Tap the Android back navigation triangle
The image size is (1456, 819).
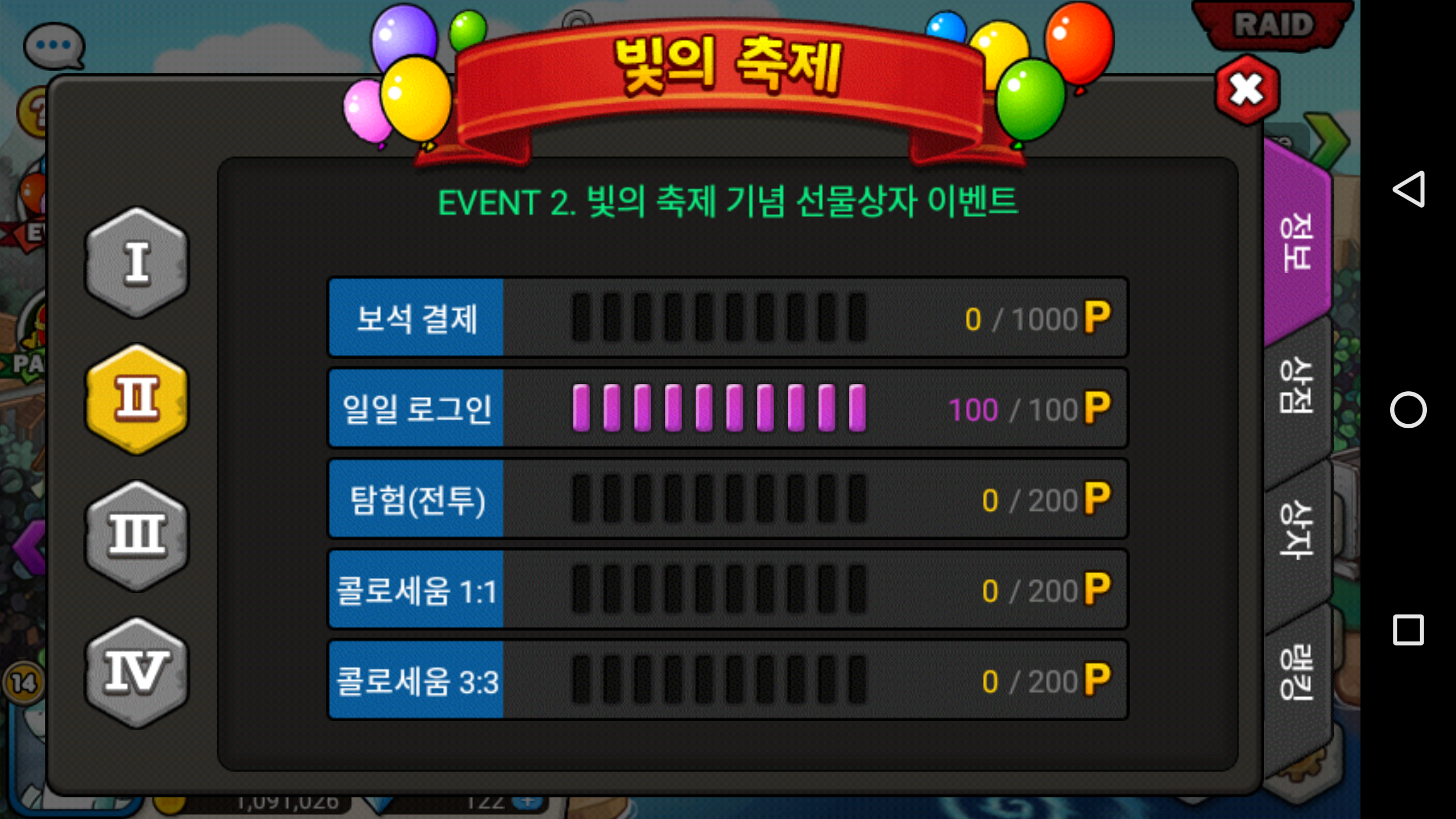coord(1408,189)
